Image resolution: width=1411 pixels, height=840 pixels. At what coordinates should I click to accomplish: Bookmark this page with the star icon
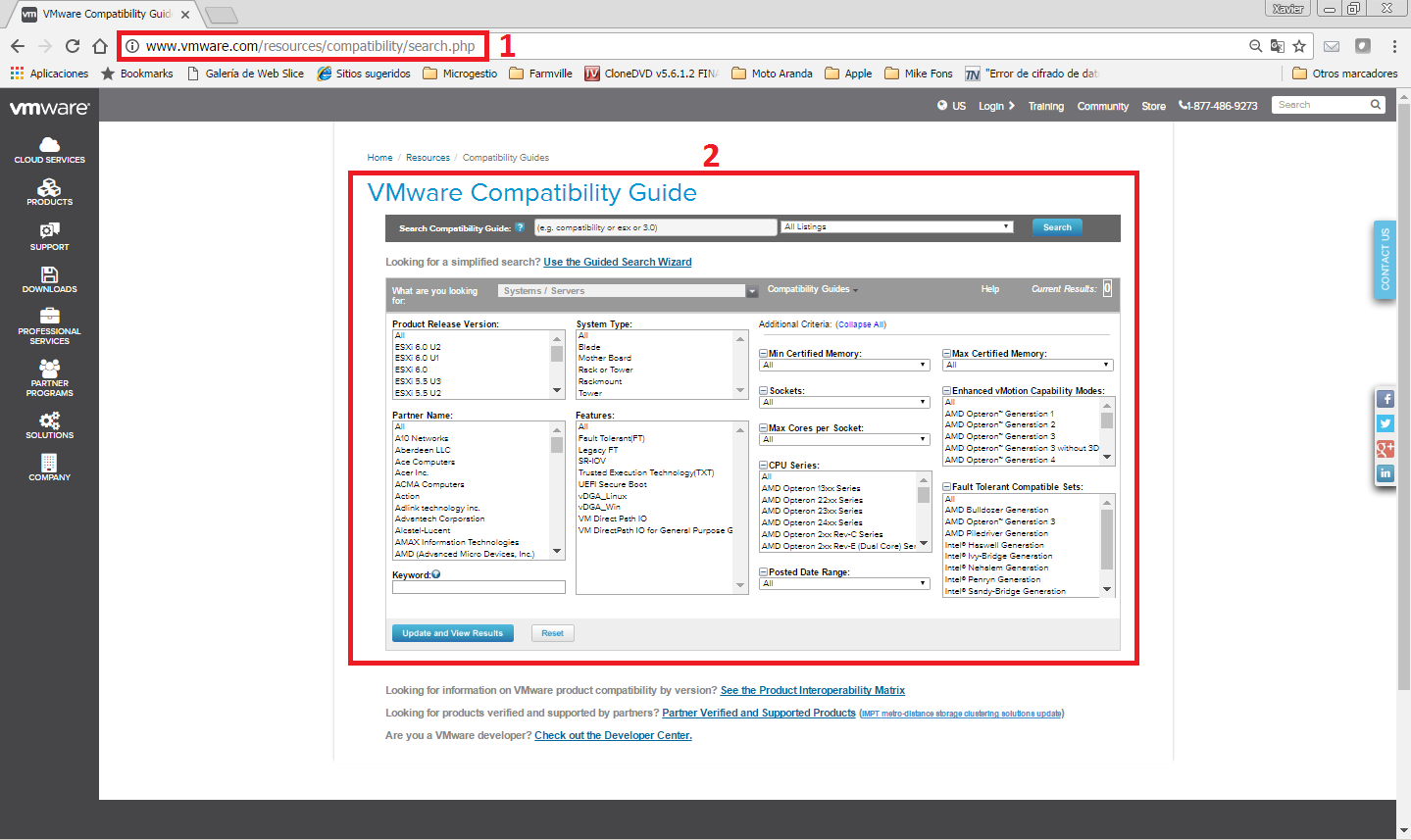point(1299,46)
